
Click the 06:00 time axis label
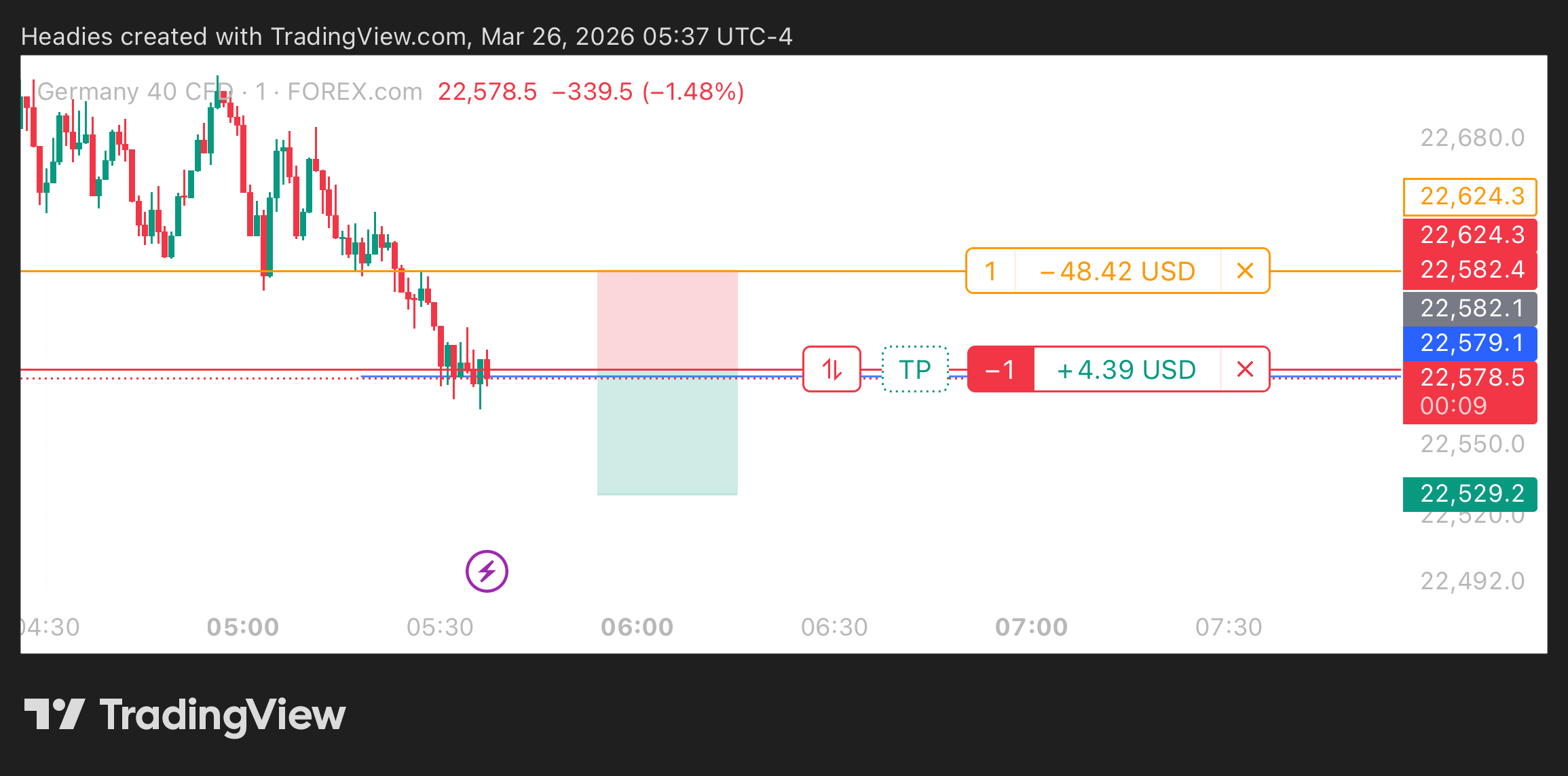(637, 627)
